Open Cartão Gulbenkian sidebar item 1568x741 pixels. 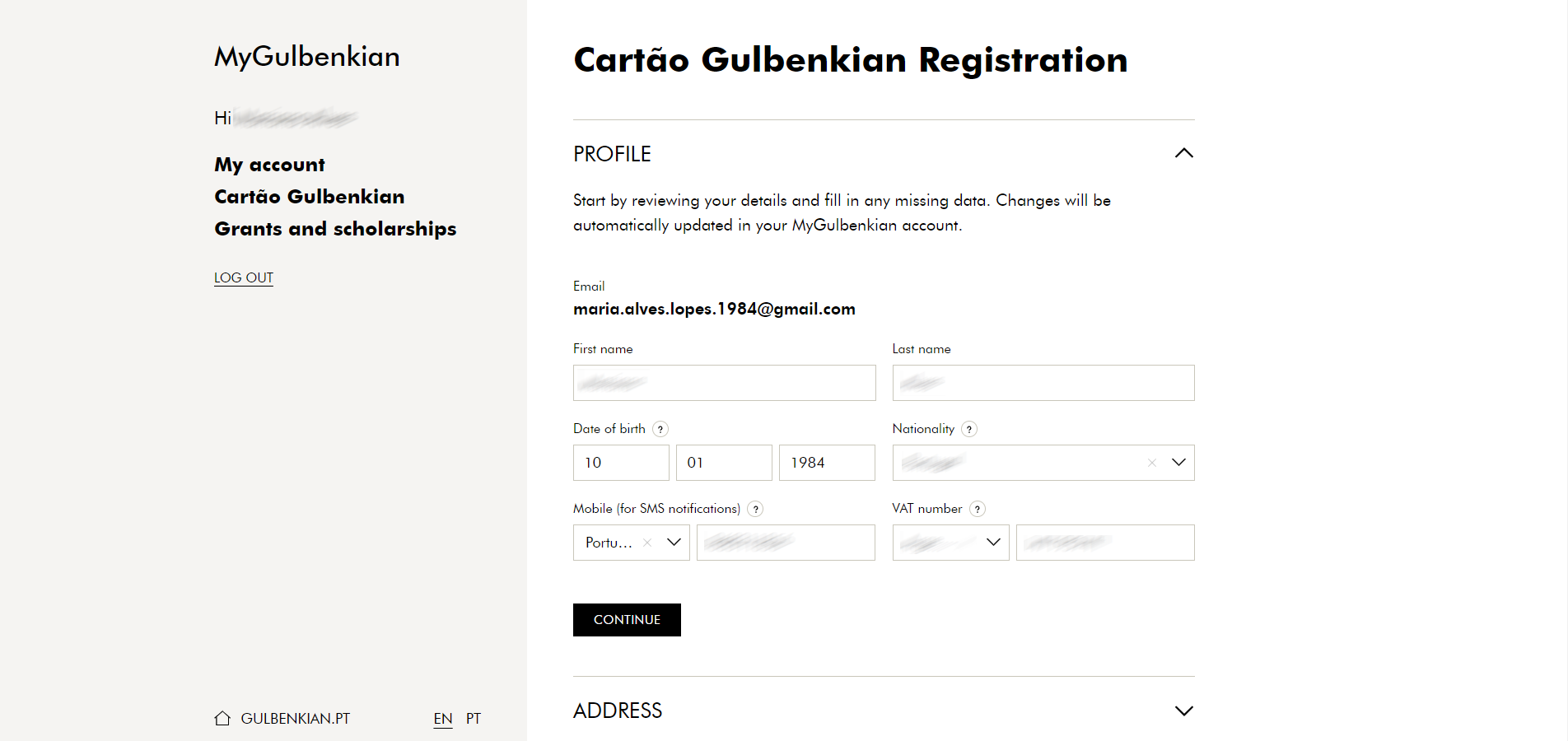[310, 197]
